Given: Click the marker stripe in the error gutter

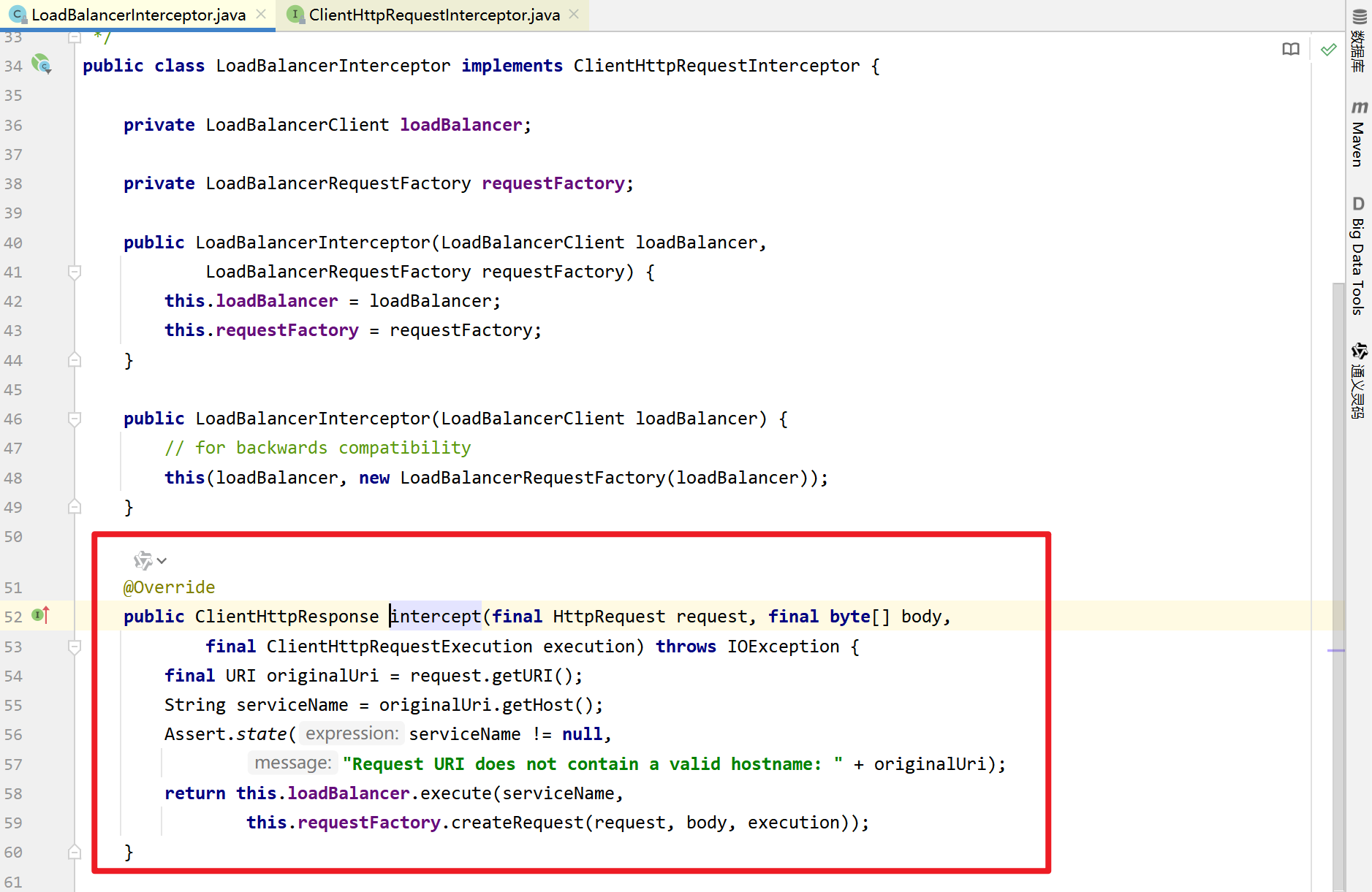Looking at the screenshot, I should pos(1335,650).
